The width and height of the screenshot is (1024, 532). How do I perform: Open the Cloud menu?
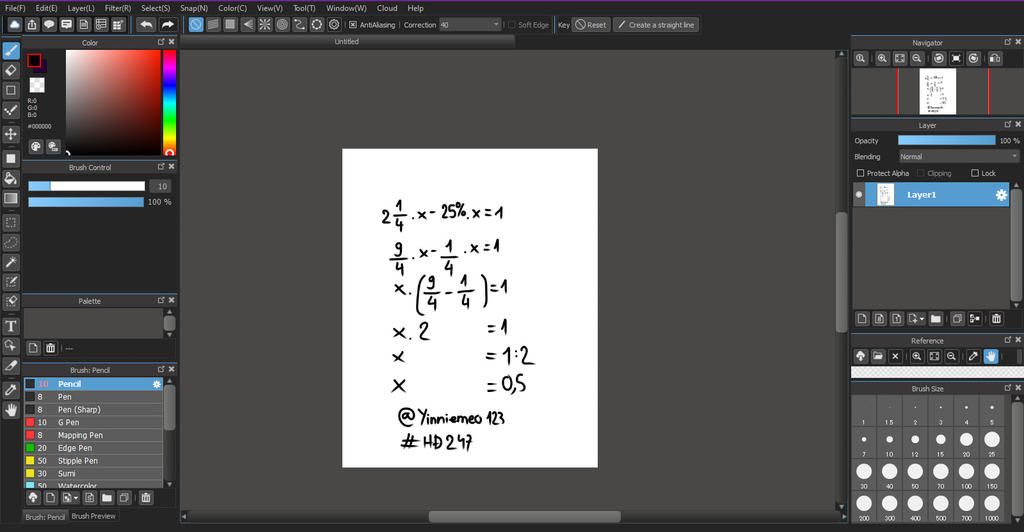(387, 8)
